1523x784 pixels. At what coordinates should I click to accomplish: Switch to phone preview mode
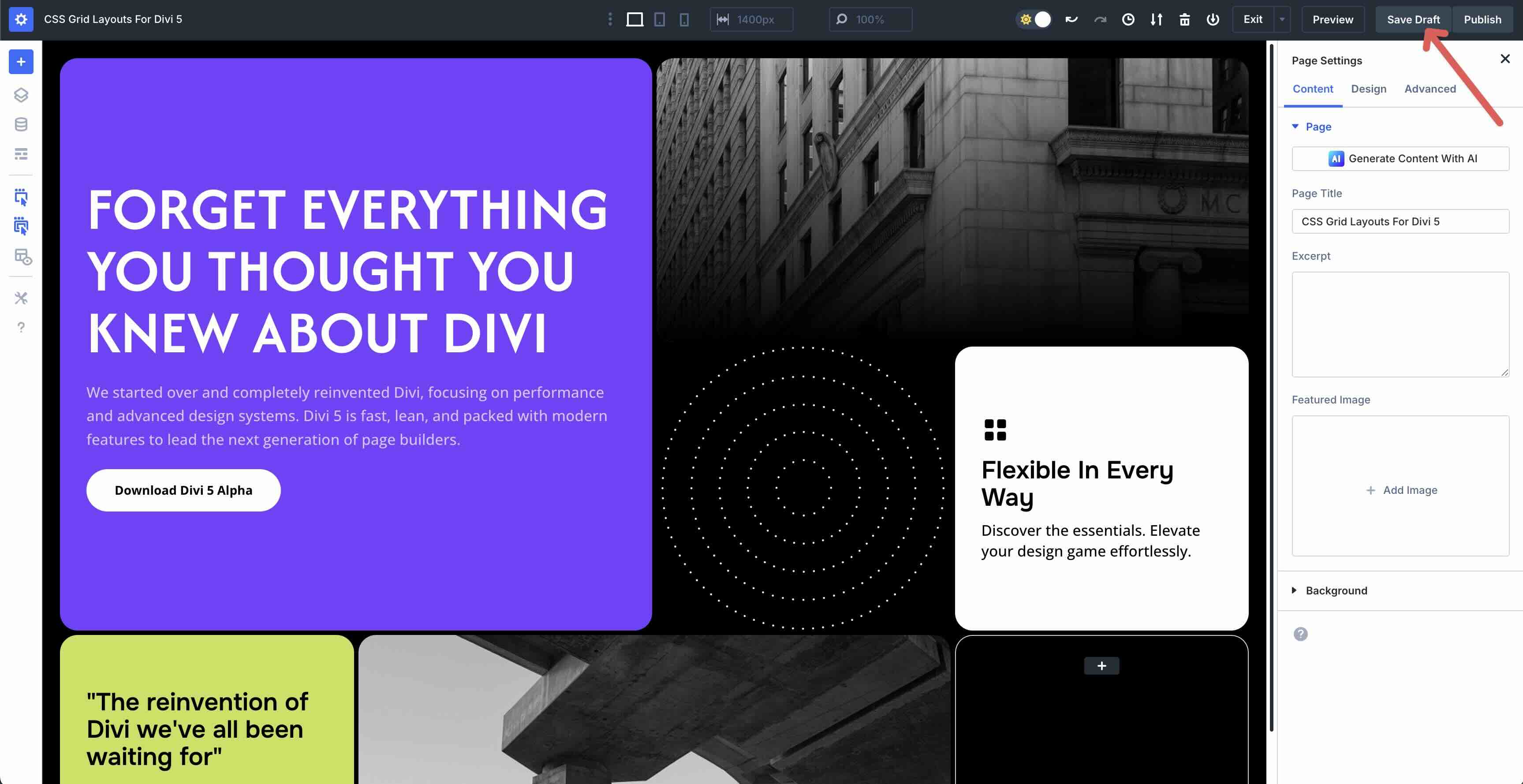coord(684,19)
